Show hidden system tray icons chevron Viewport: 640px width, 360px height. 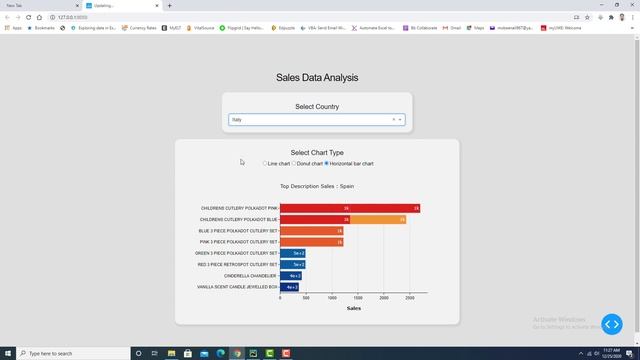[581, 353]
